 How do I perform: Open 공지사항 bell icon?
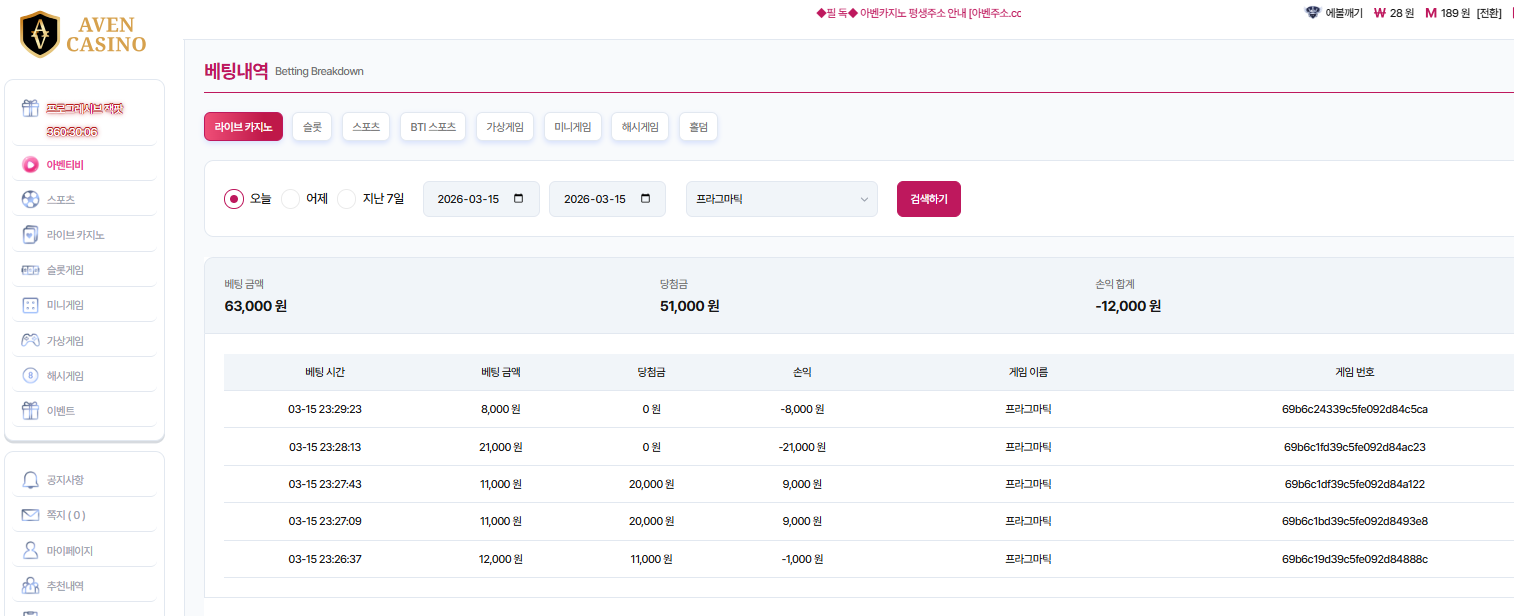coord(30,480)
